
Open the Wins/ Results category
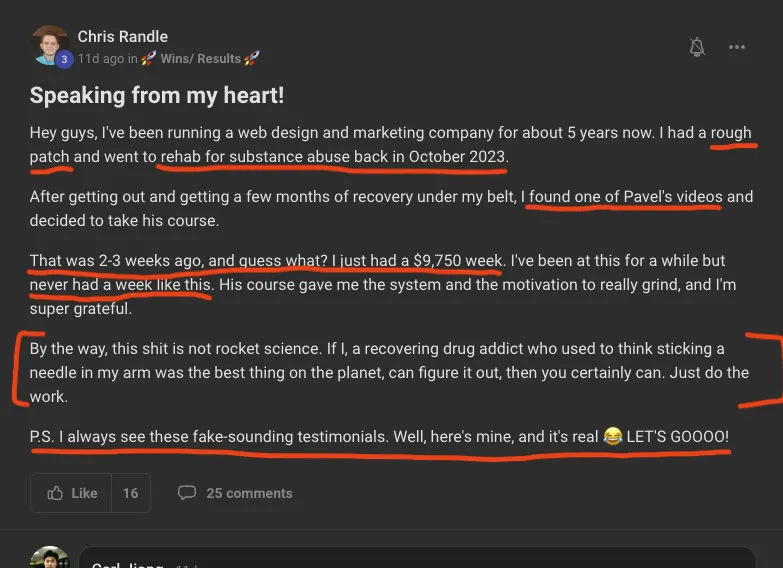[200, 59]
